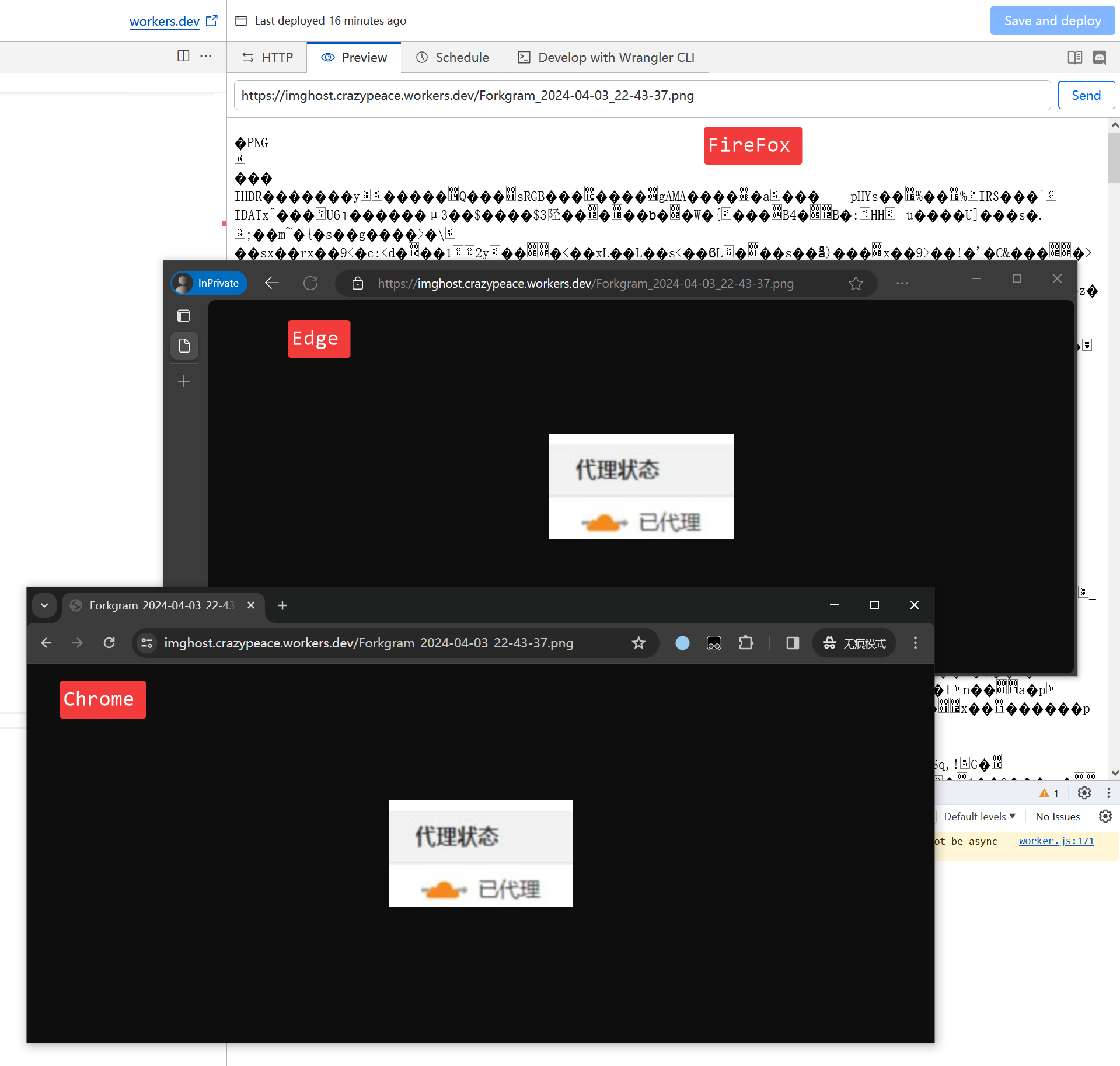
Task: Add new tab in Edge sidebar
Action: (x=184, y=381)
